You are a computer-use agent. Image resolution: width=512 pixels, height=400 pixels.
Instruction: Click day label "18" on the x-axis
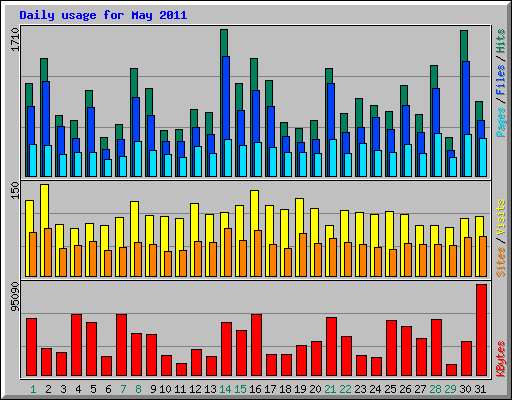(285, 389)
